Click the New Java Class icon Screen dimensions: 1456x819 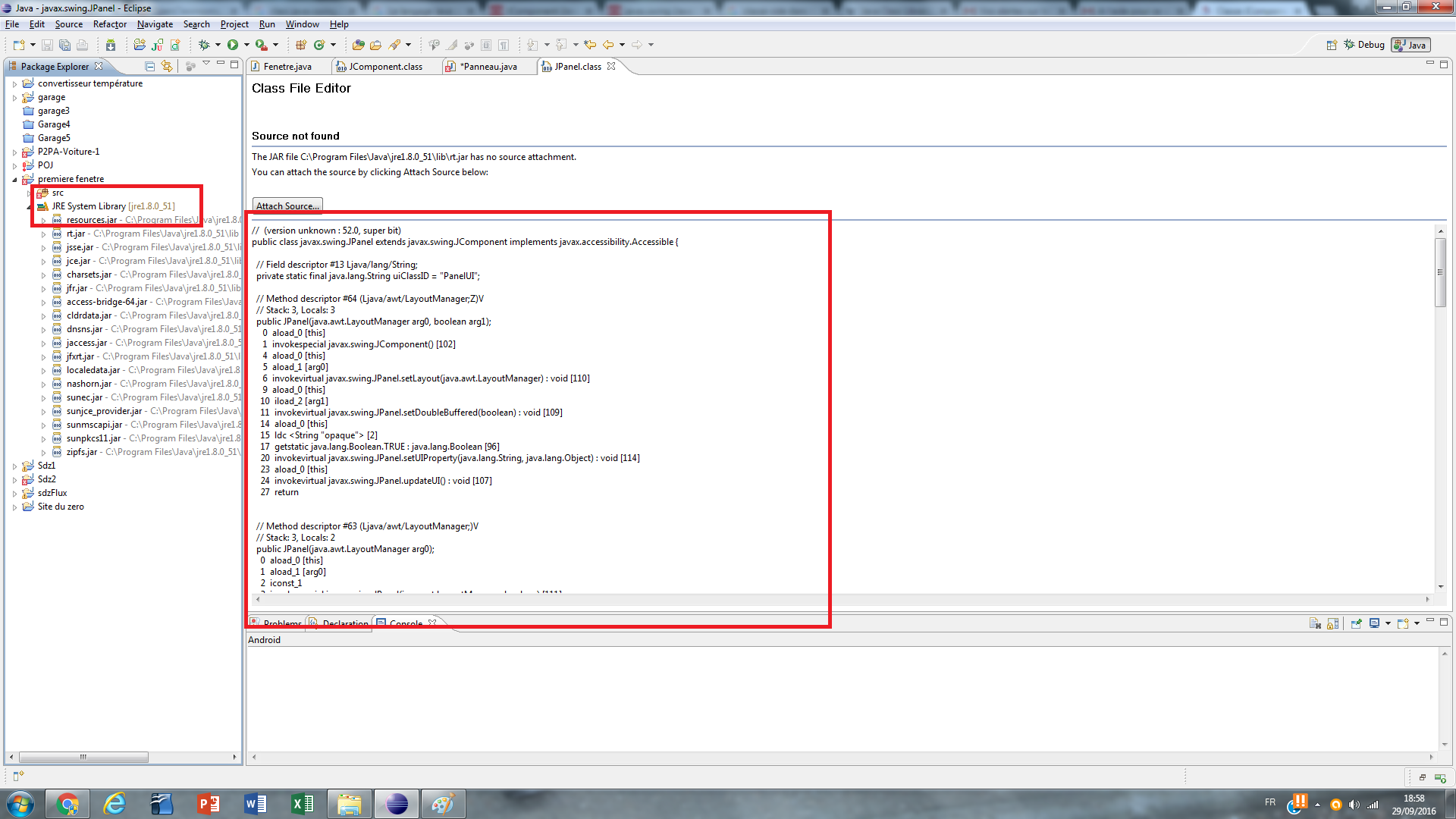point(319,45)
